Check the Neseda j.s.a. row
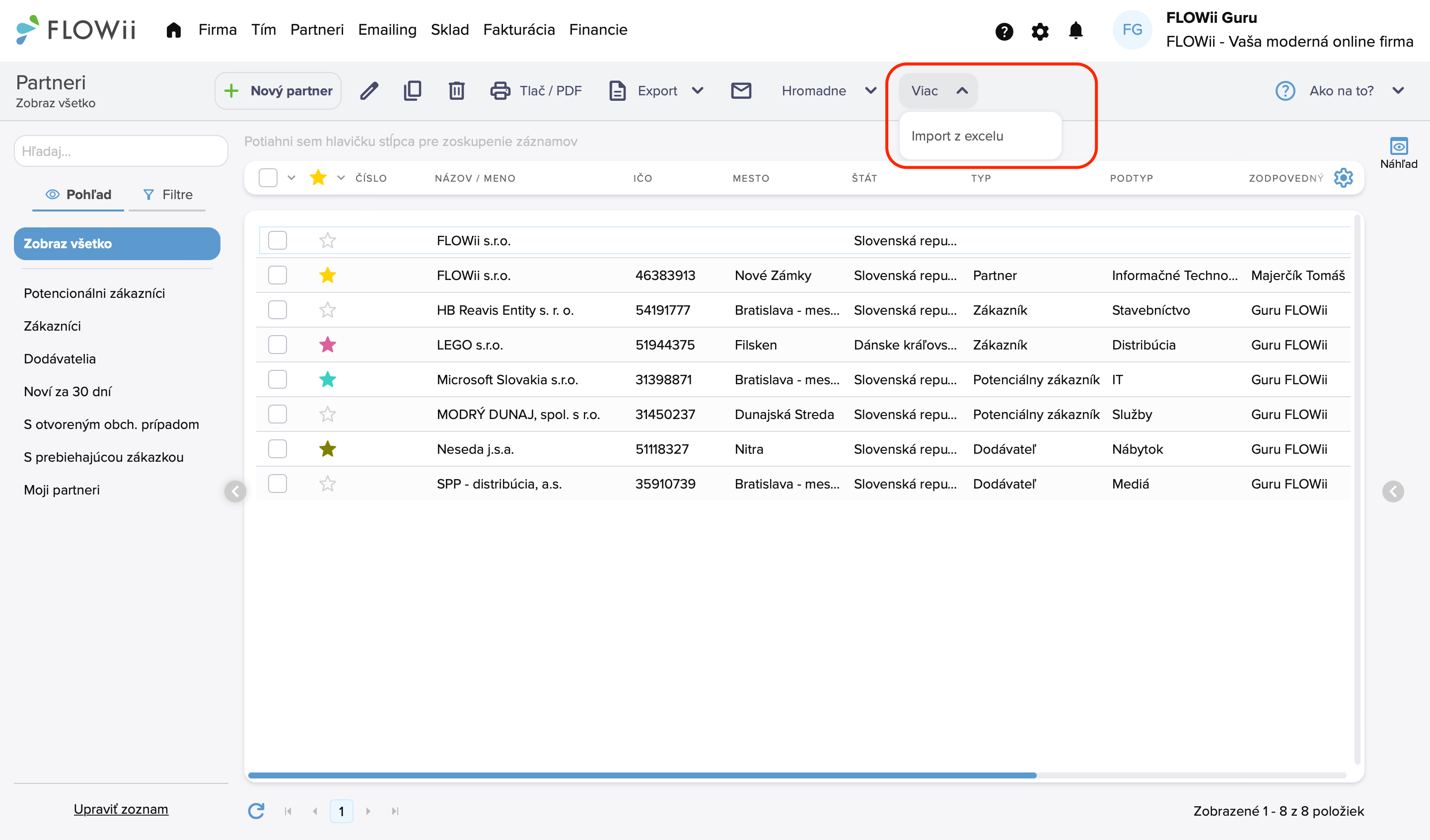The width and height of the screenshot is (1430, 840). 278,449
